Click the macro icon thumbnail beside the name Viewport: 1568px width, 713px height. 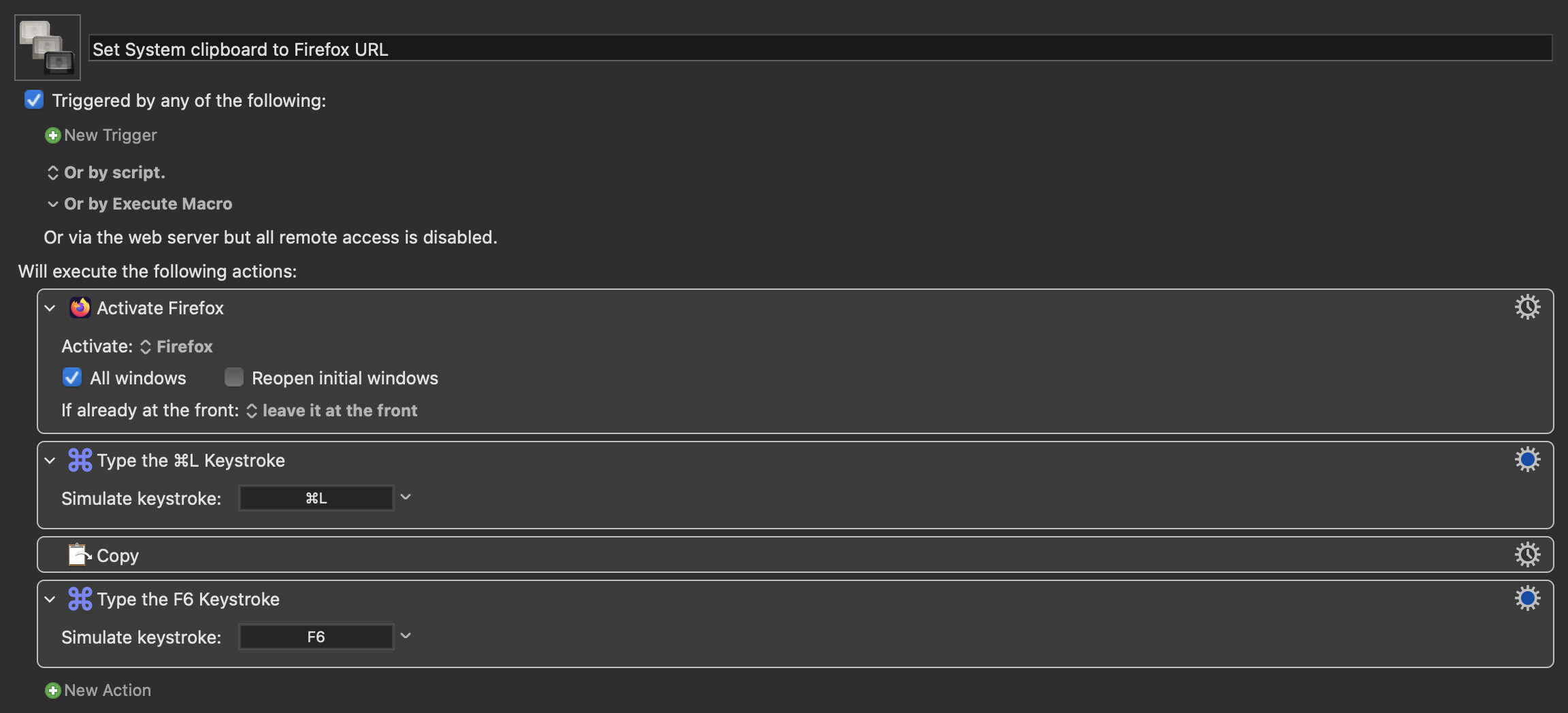48,48
